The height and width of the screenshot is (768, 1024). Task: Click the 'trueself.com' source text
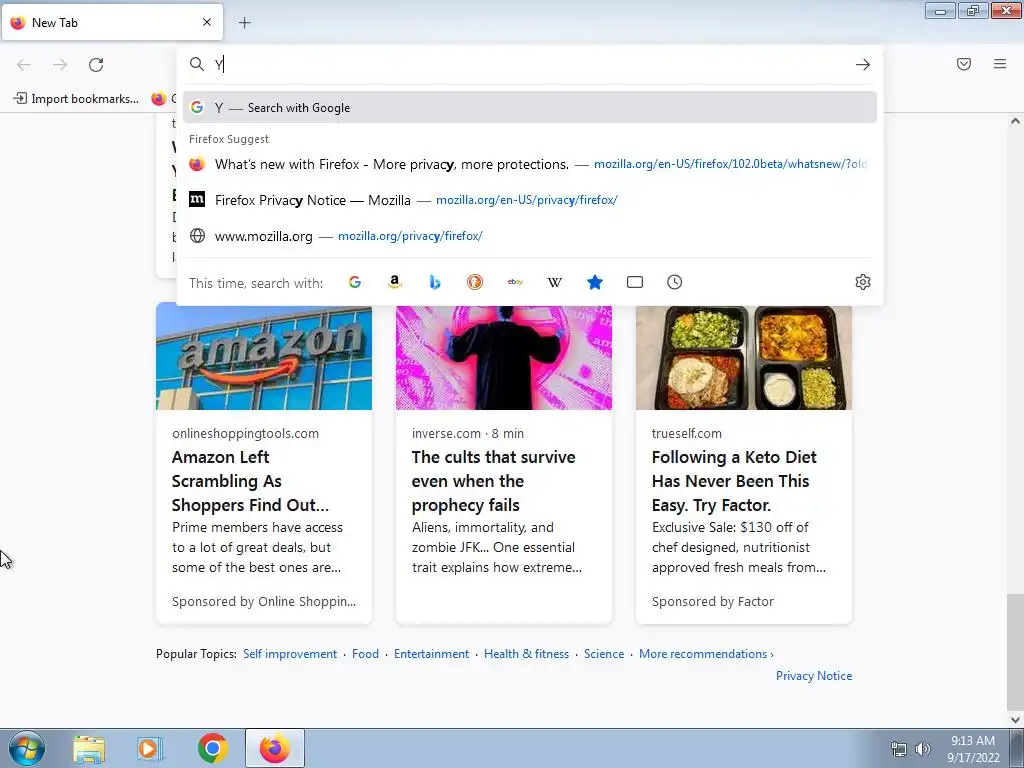686,434
